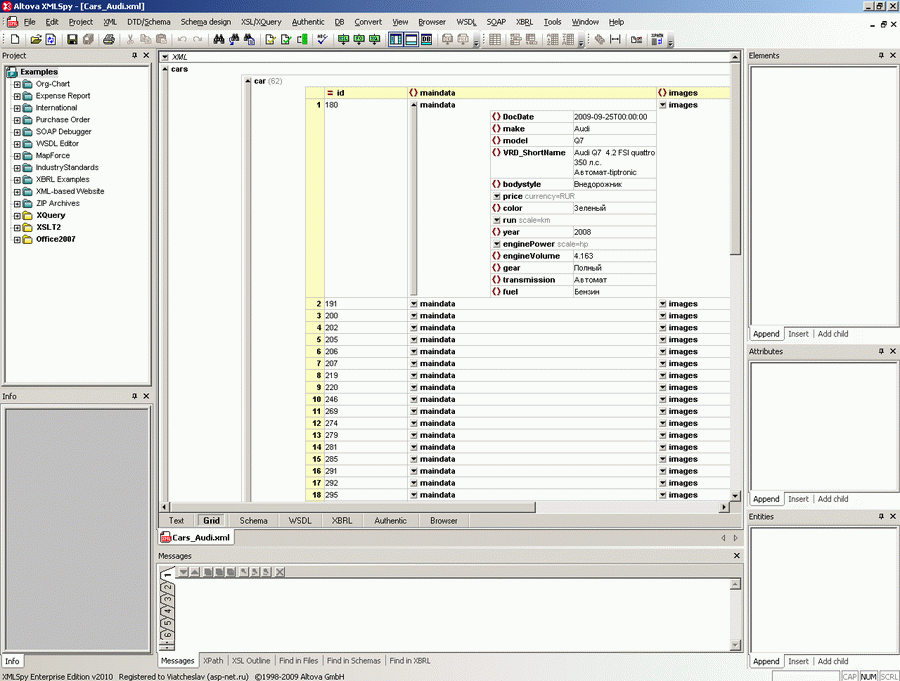Click the id cell showing 295
The width and height of the screenshot is (900, 681).
point(366,495)
